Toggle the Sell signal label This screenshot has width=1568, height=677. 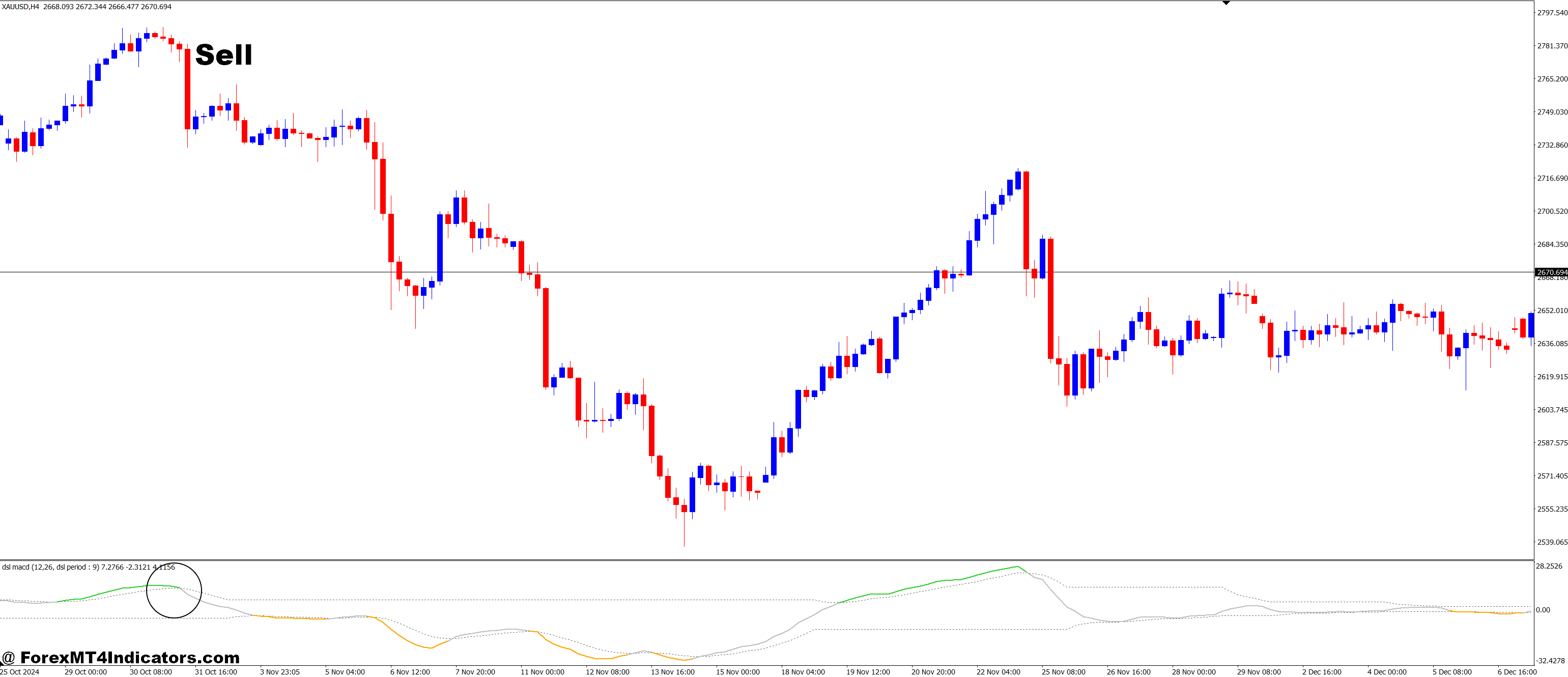pos(224,55)
